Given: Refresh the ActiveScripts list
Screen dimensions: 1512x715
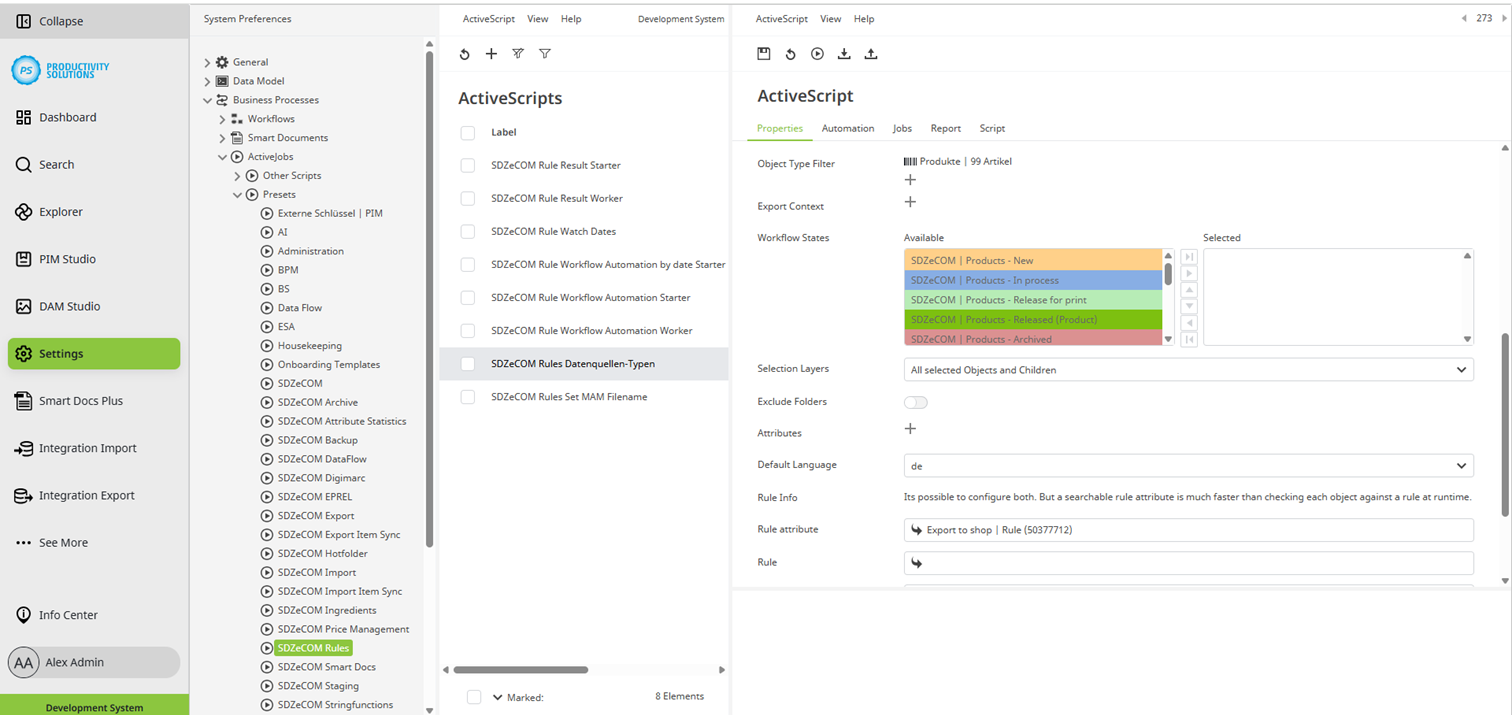Looking at the screenshot, I should [464, 54].
